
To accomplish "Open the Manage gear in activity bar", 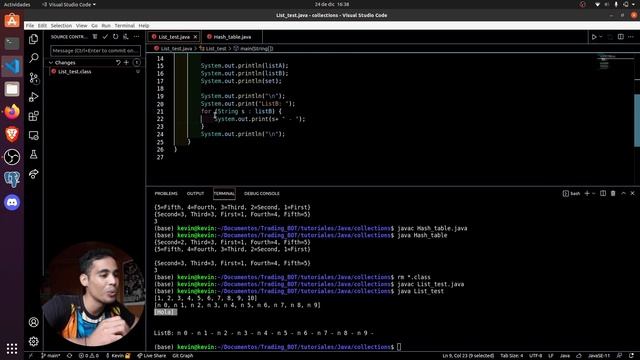I will 33,341.
